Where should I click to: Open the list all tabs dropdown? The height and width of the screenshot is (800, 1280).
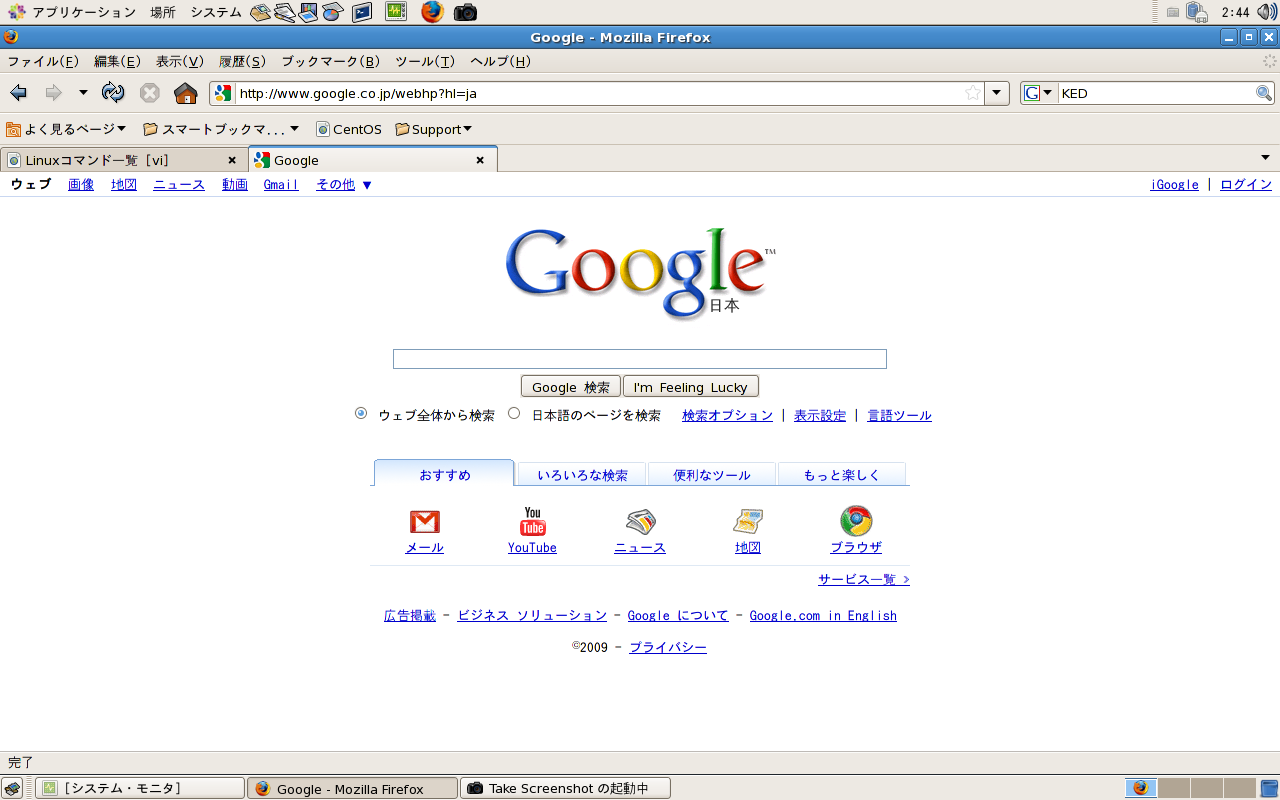(x=1265, y=158)
